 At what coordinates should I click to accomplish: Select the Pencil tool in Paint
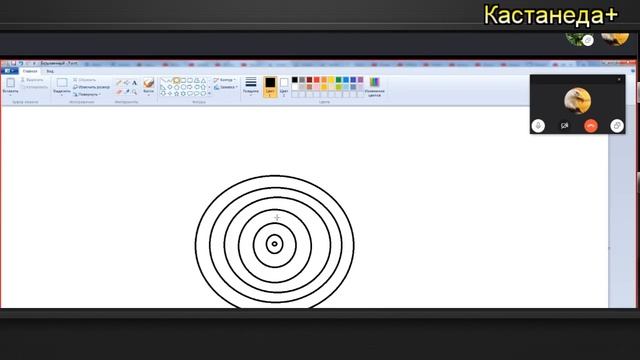coord(119,83)
